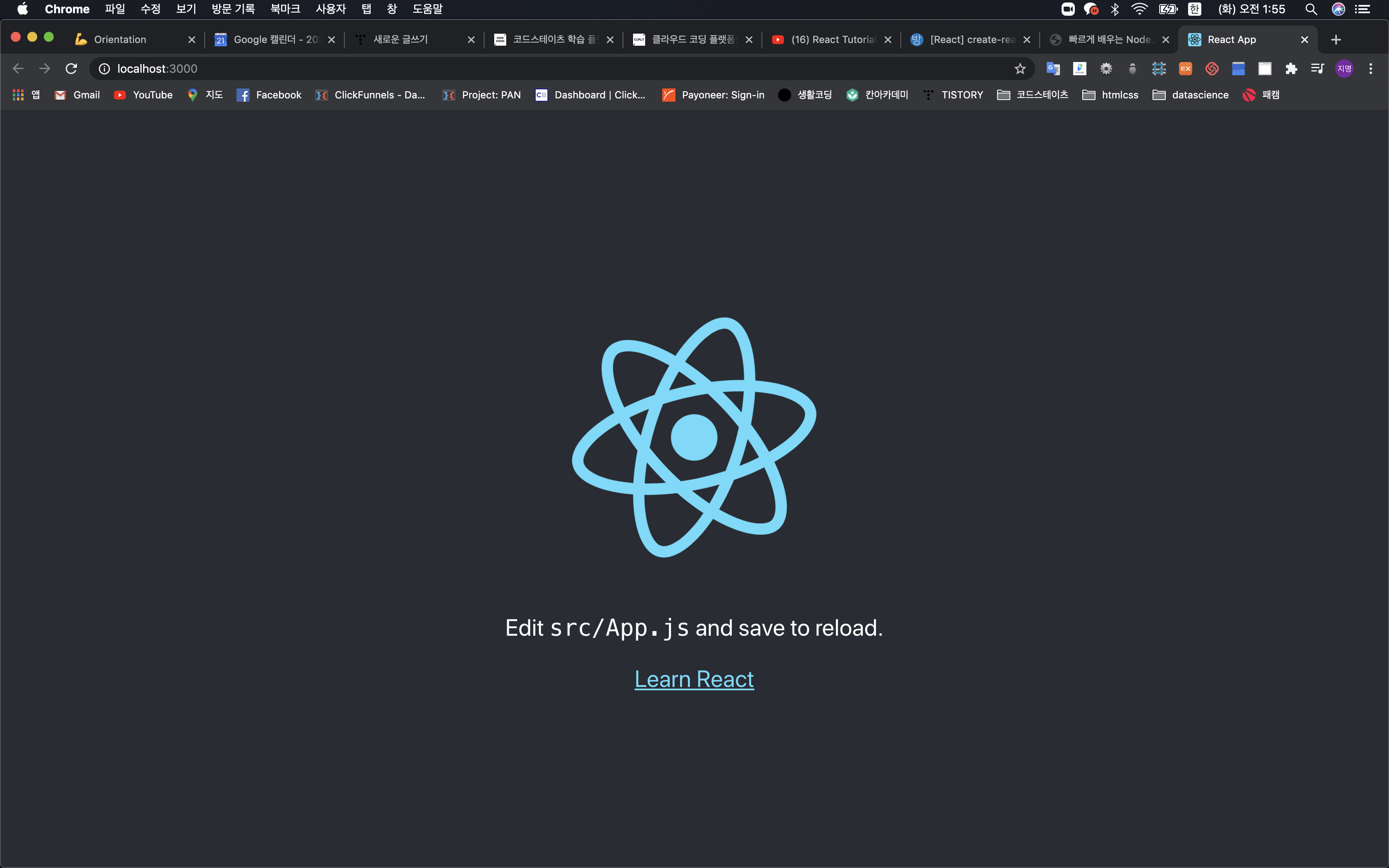Open the red swirl extension

[1212, 69]
